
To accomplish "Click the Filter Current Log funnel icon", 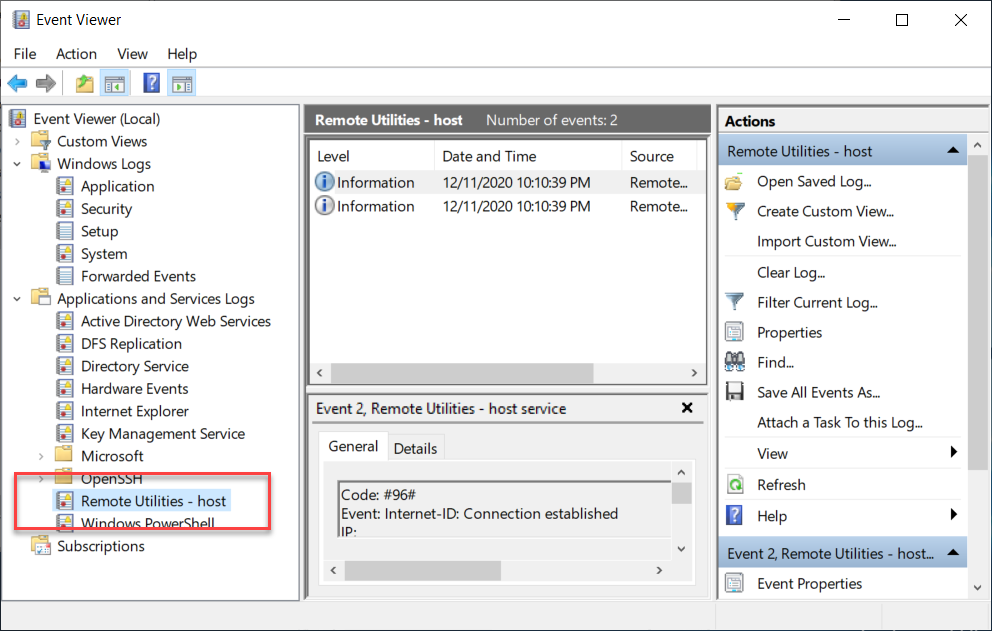I will 735,302.
